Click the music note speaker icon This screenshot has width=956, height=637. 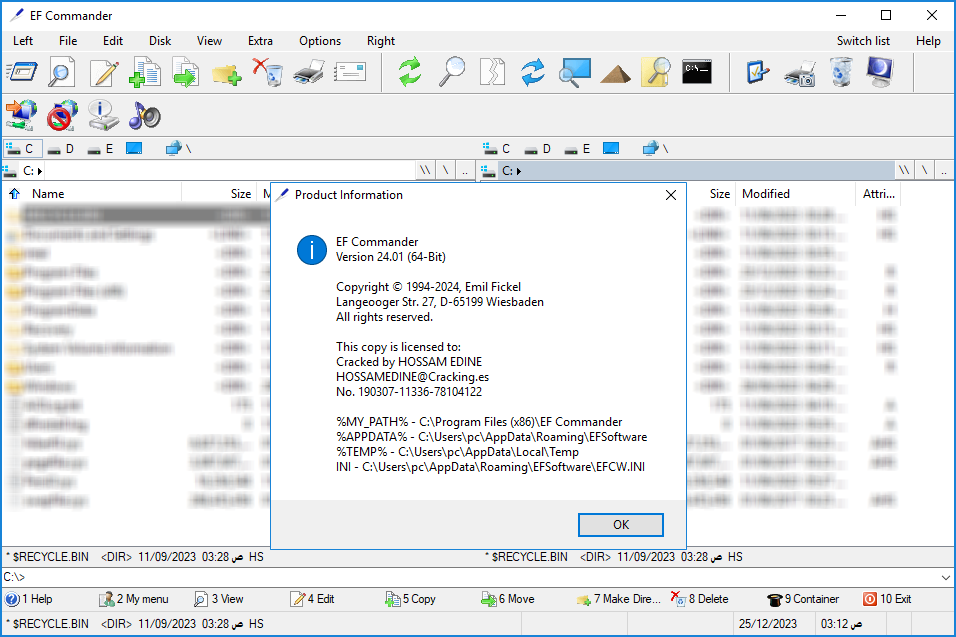coord(144,115)
